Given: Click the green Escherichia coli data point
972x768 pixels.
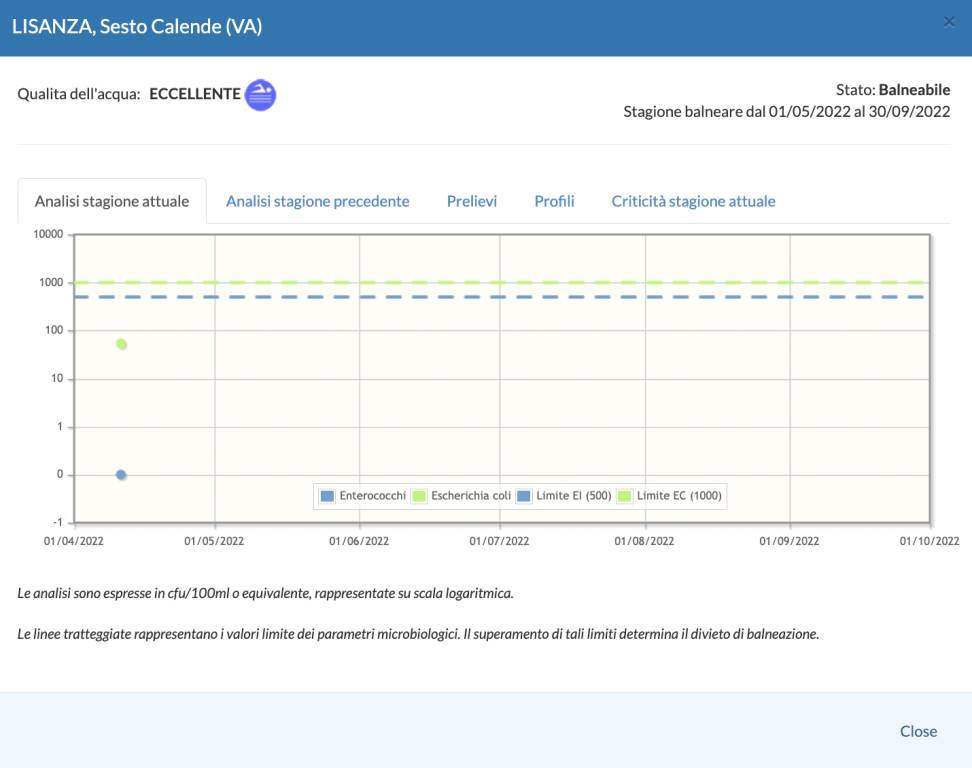Looking at the screenshot, I should [122, 344].
